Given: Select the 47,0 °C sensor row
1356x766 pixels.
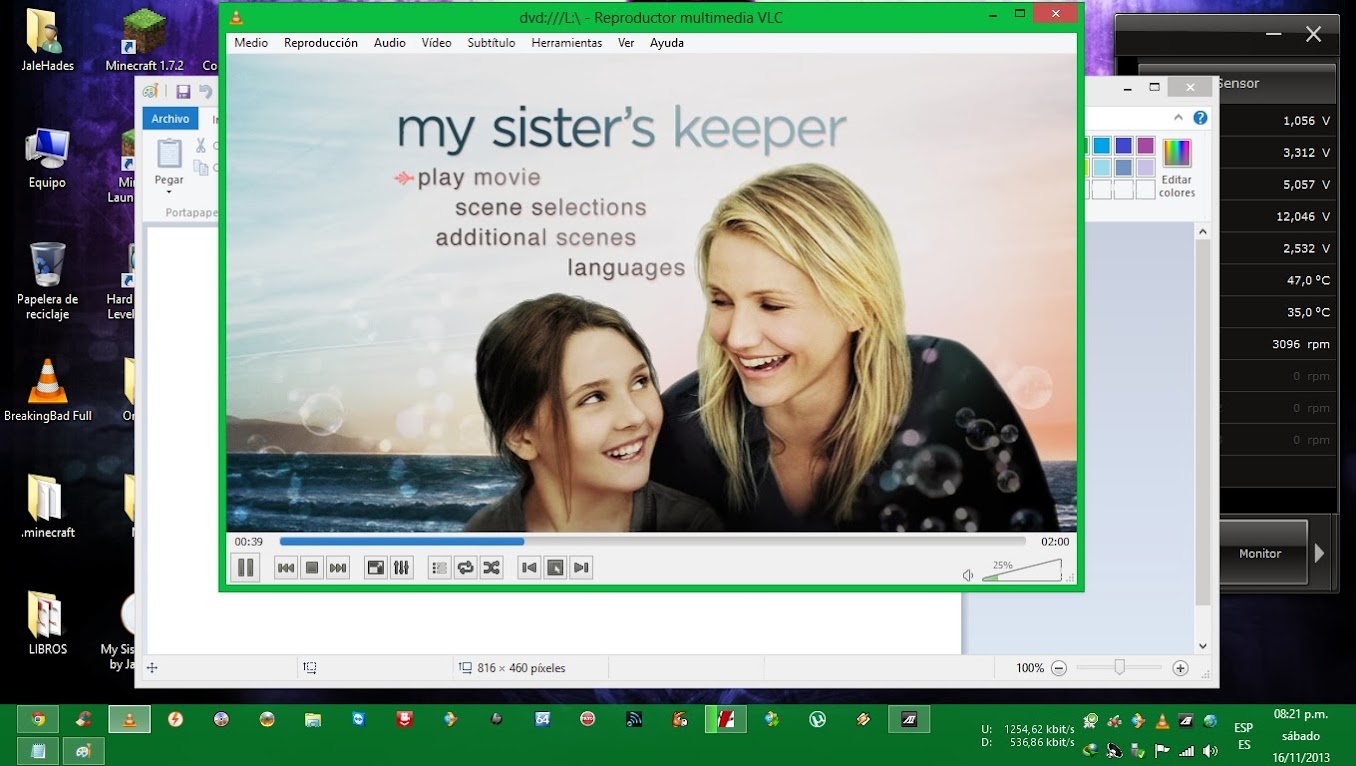Looking at the screenshot, I should pyautogui.click(x=1277, y=280).
